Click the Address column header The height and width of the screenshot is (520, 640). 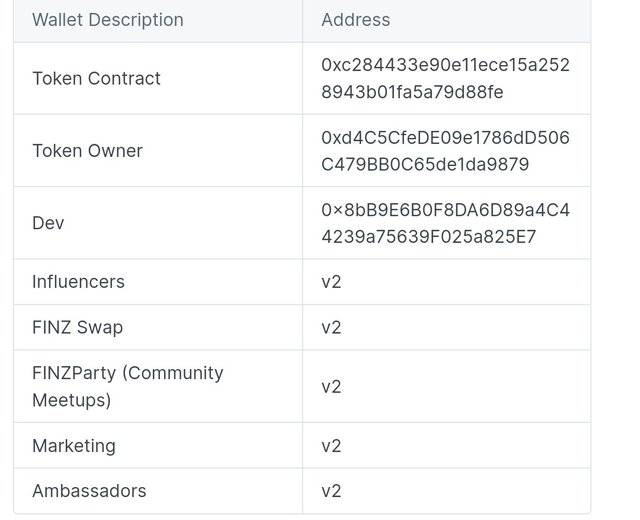356,20
